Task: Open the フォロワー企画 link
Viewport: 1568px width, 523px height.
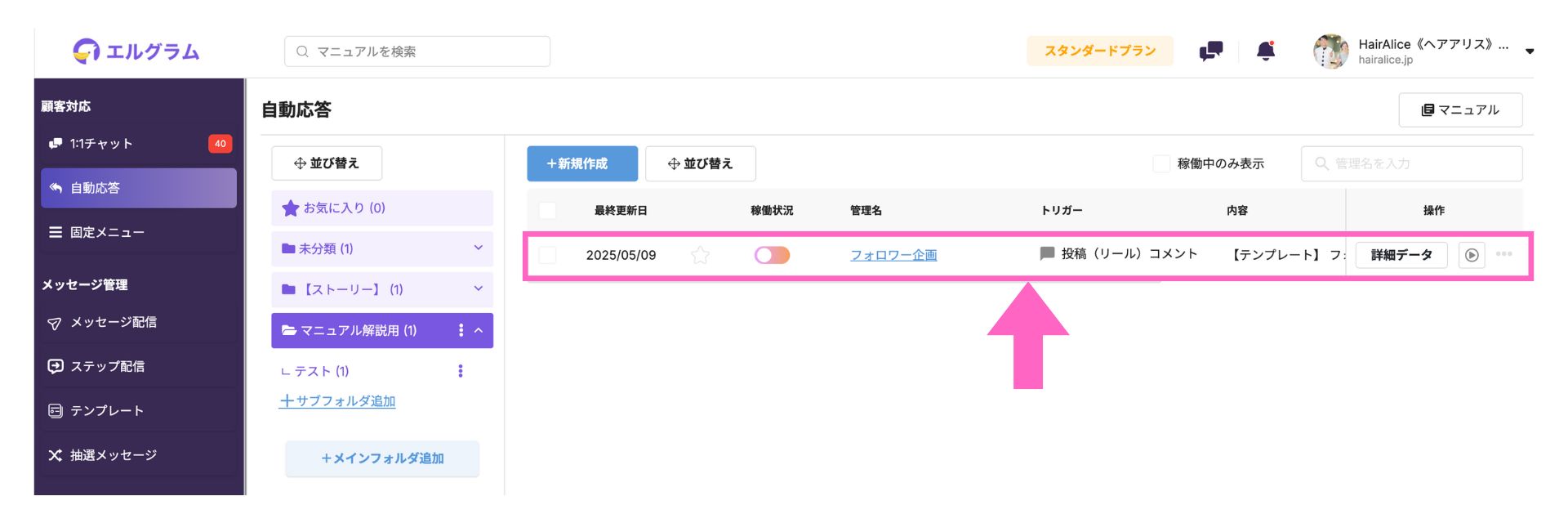Action: (893, 255)
